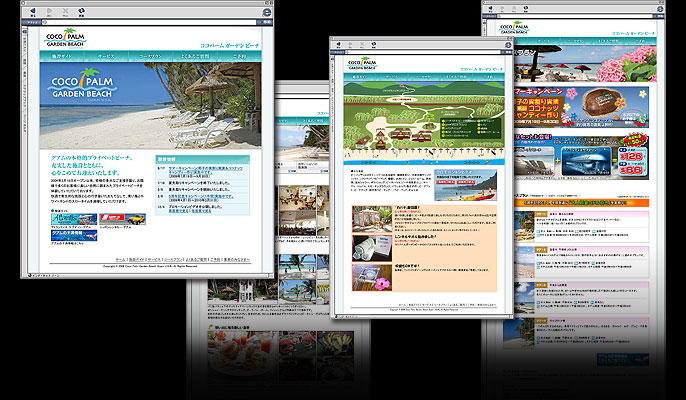Click the rightmost footer link in the front-left window
The height and width of the screenshot is (400, 686).
tap(237, 260)
